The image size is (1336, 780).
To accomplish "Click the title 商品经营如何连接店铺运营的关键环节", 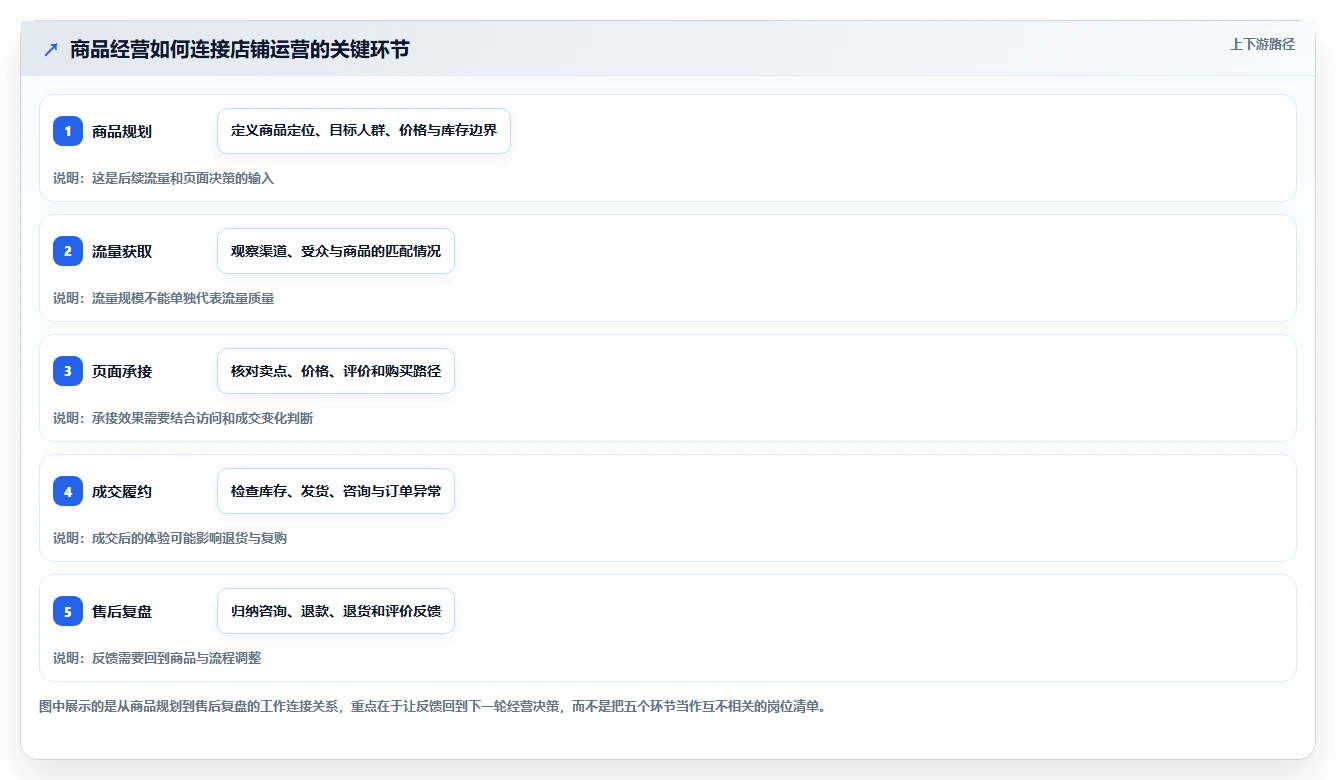I will 240,50.
